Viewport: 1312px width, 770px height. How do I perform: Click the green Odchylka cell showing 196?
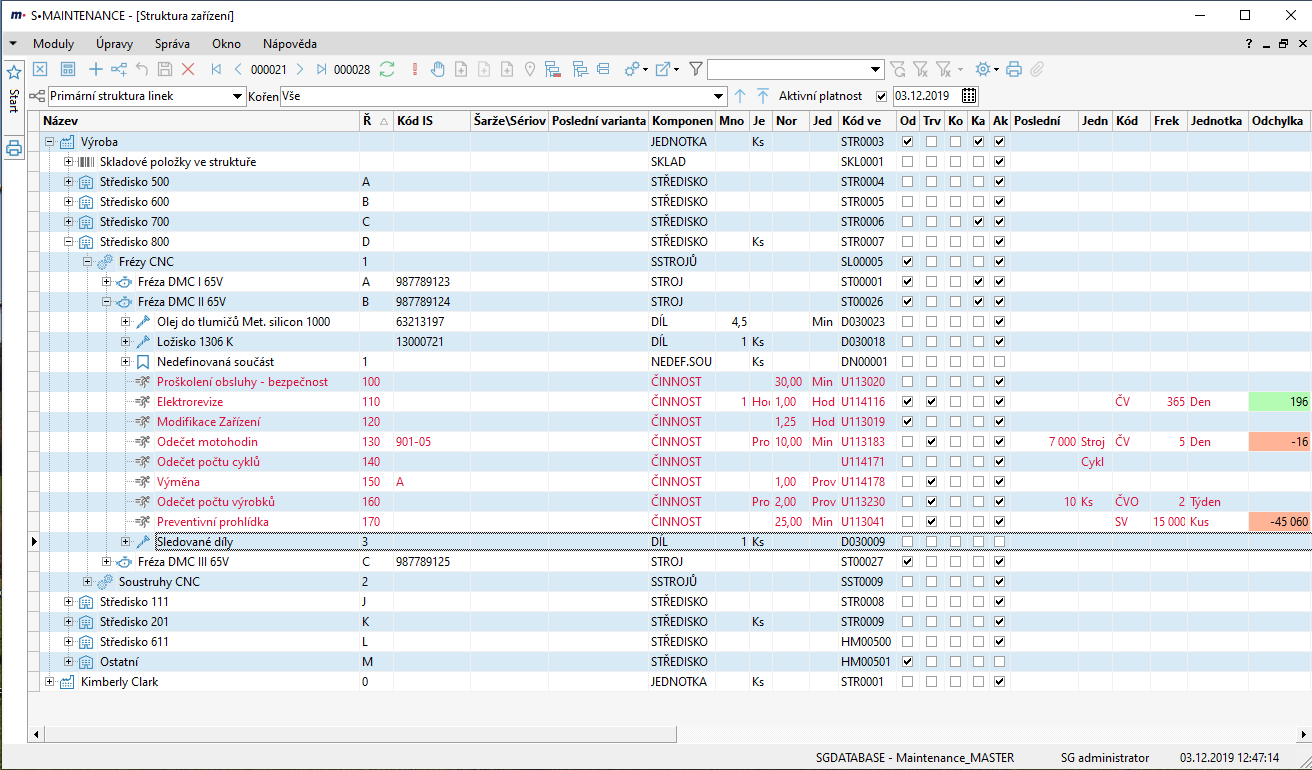click(x=1279, y=402)
